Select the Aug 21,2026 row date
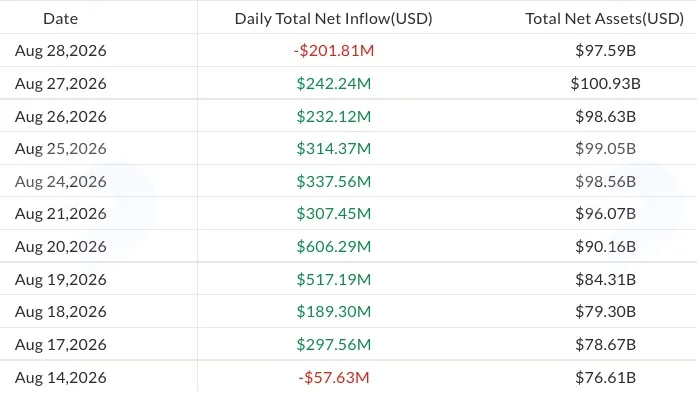The width and height of the screenshot is (697, 399). [x=60, y=214]
